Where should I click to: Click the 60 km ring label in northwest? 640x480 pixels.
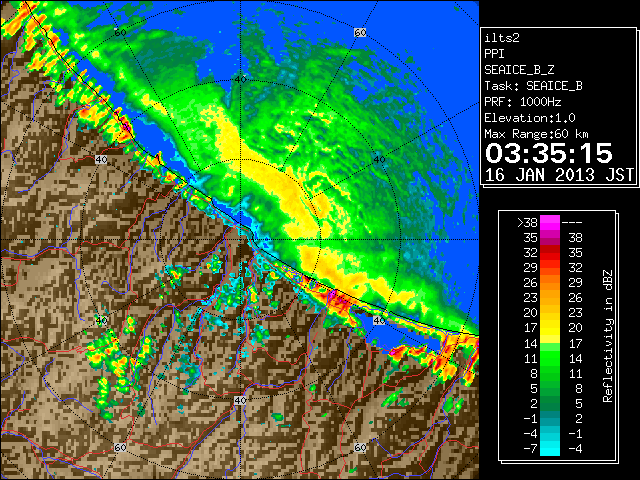coord(120,33)
